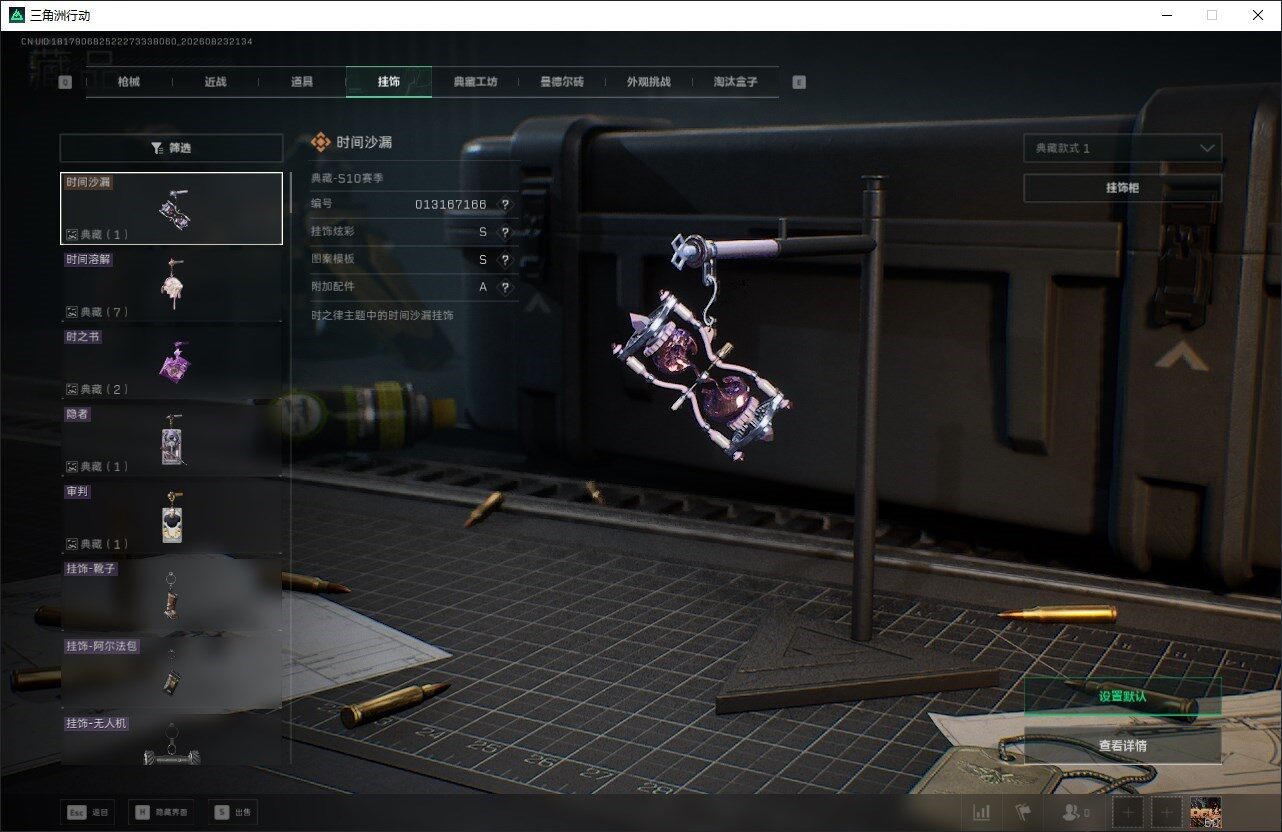This screenshot has width=1282, height=832.
Task: Switch to the 枪械 tab
Action: click(x=129, y=82)
